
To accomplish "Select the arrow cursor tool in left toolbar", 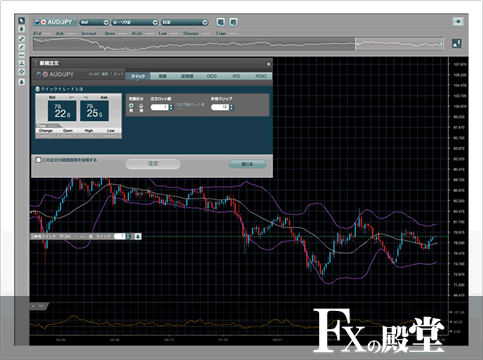I will (x=21, y=21).
